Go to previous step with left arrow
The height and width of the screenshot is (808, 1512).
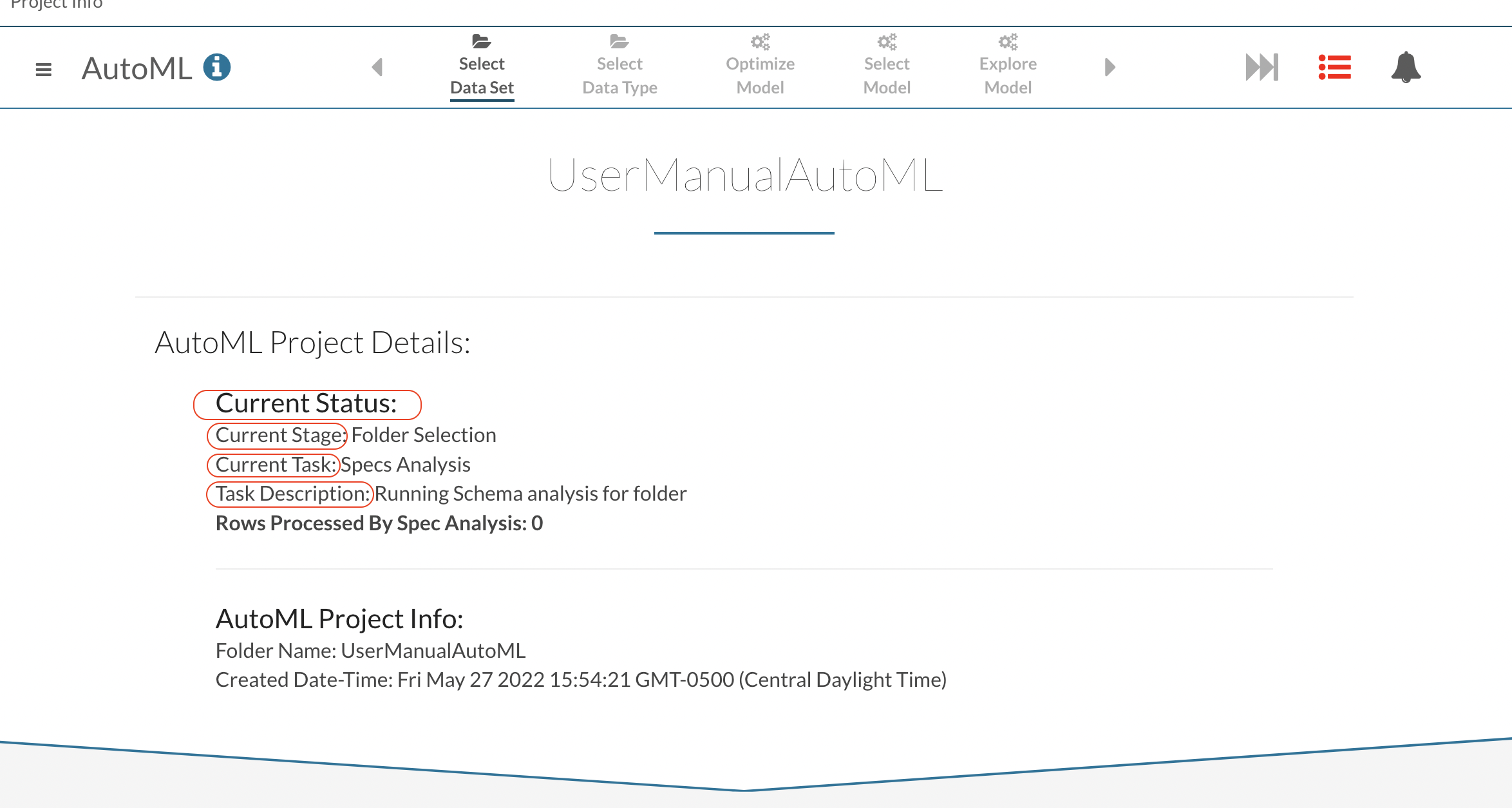377,67
